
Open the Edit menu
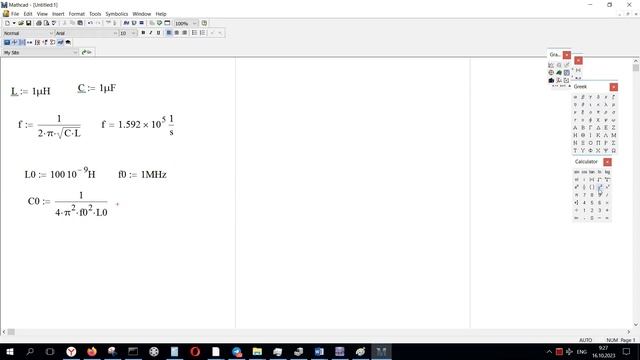point(28,14)
